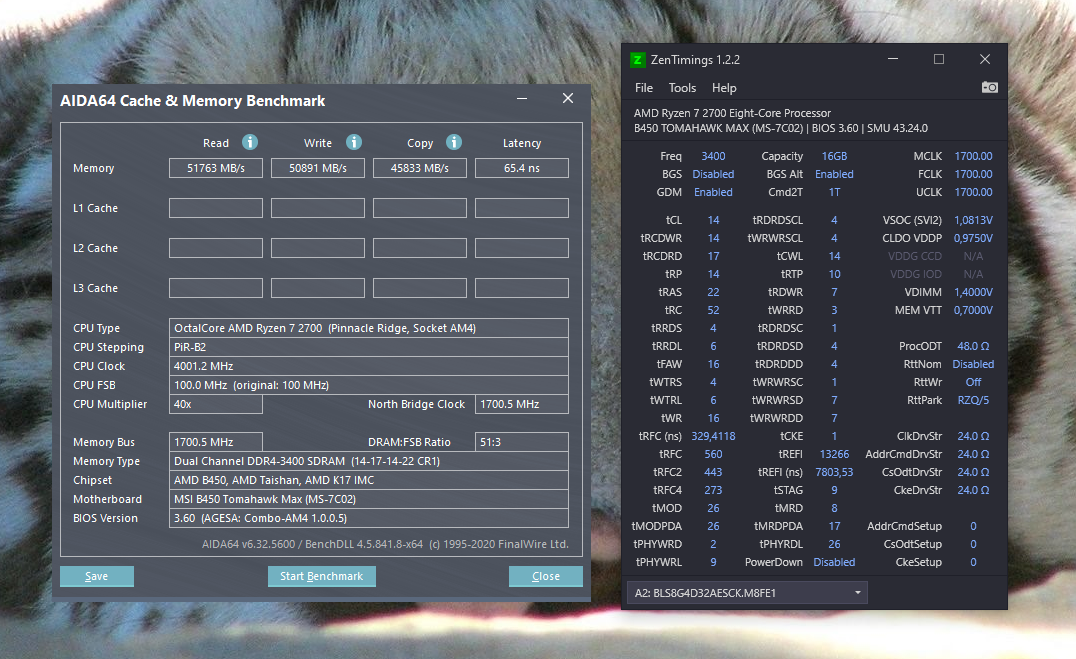Viewport: 1076px width, 659px height.
Task: Click the Save button in AIDA64
Action: click(x=97, y=576)
